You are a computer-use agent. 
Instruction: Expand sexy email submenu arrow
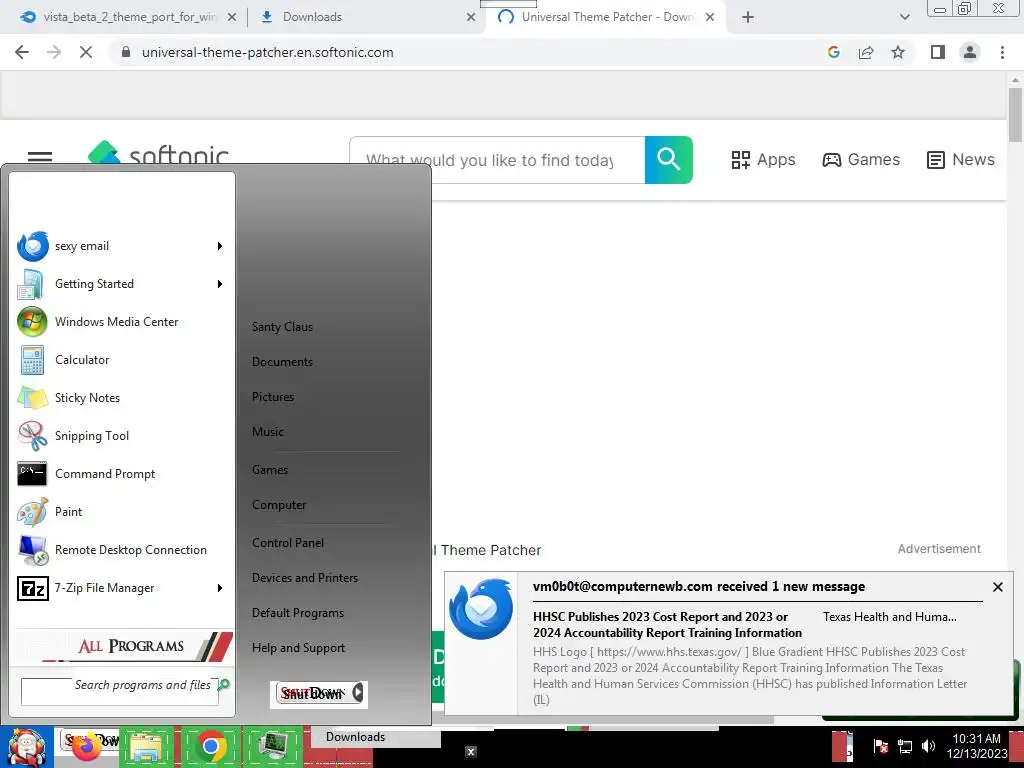(220, 246)
